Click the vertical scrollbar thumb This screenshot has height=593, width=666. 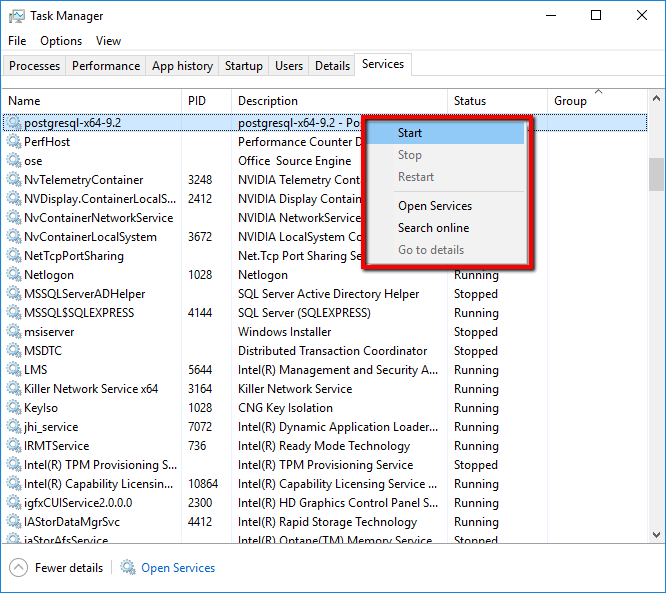click(656, 173)
